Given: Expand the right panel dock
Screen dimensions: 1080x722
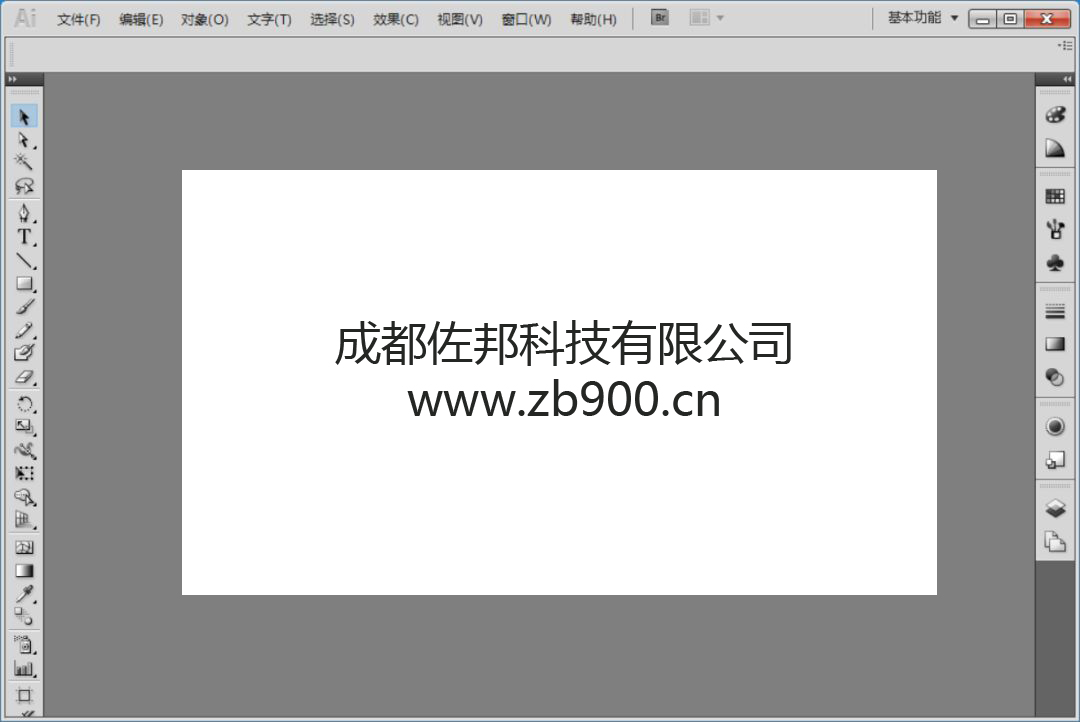Looking at the screenshot, I should [x=1067, y=79].
